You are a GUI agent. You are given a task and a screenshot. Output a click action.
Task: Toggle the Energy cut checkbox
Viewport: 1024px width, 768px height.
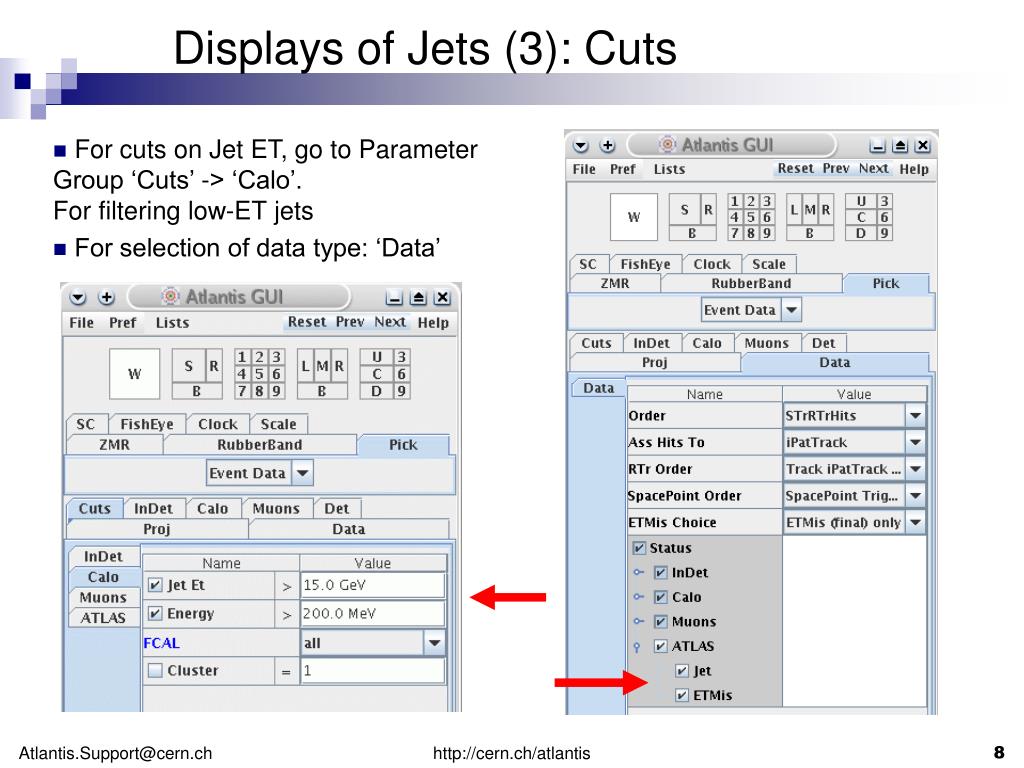click(155, 613)
